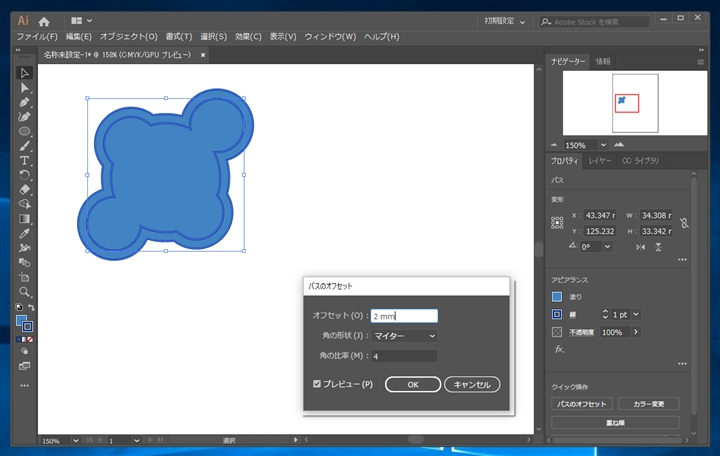
Task: Click 塗り fill swatch in Appearance
Action: click(557, 297)
